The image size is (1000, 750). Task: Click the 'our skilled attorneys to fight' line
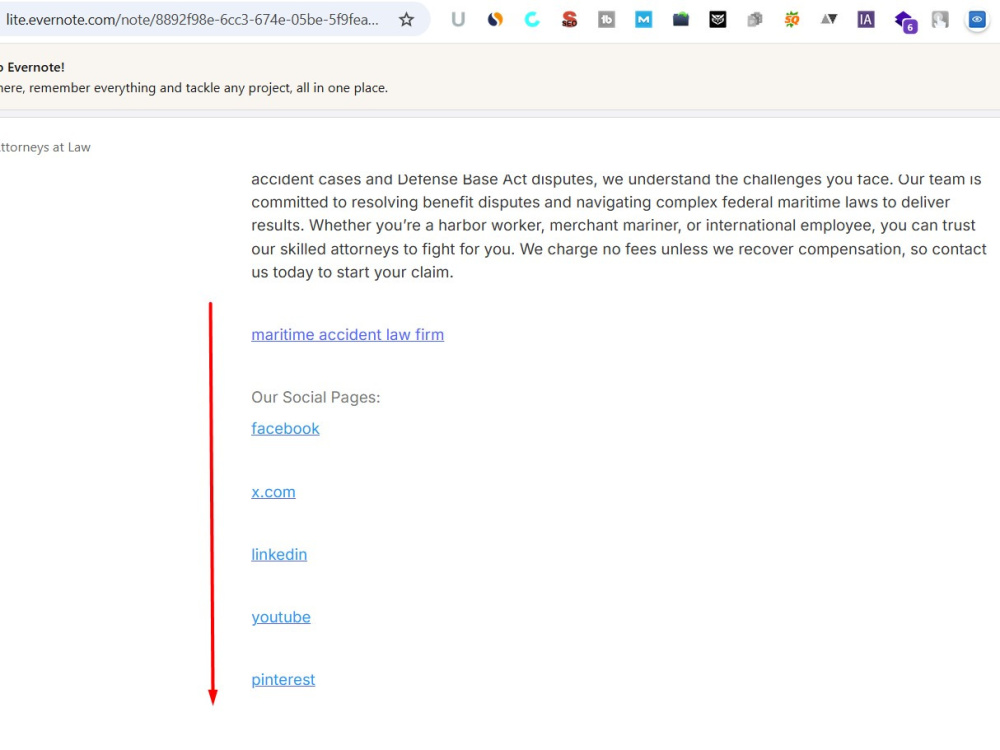619,249
